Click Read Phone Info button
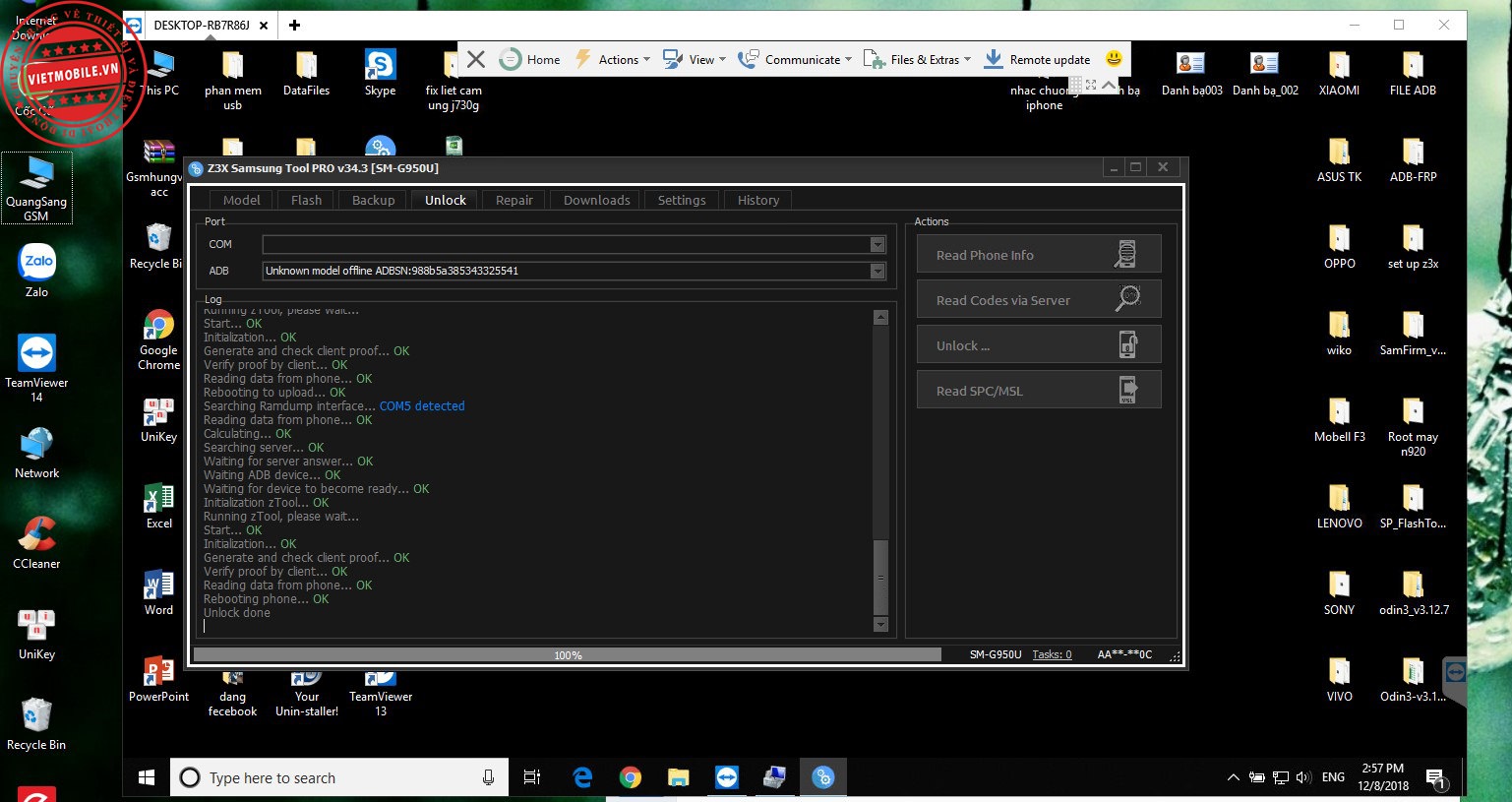This screenshot has width=1512, height=802. coord(1039,254)
